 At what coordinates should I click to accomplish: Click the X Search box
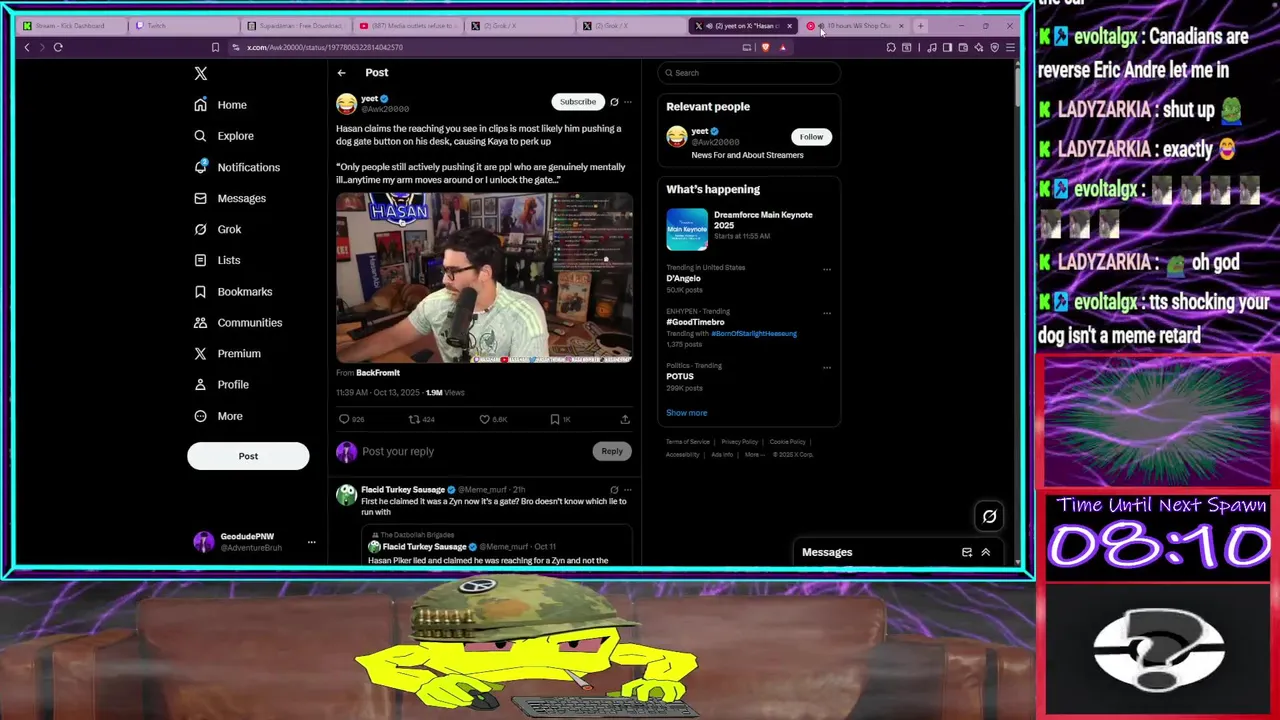pyautogui.click(x=748, y=73)
